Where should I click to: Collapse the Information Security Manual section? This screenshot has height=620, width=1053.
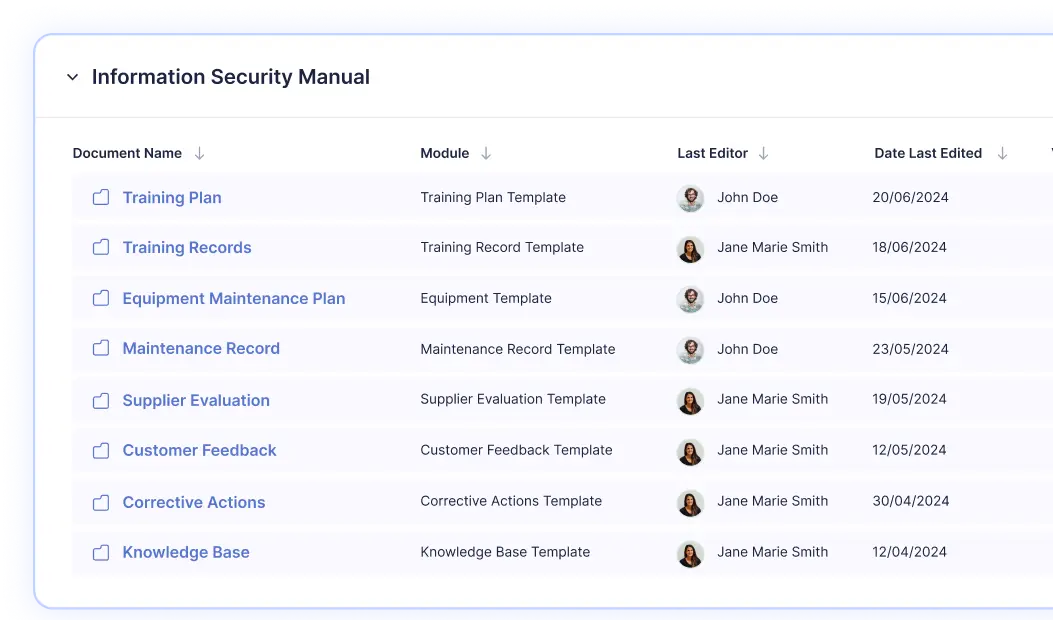click(x=73, y=77)
